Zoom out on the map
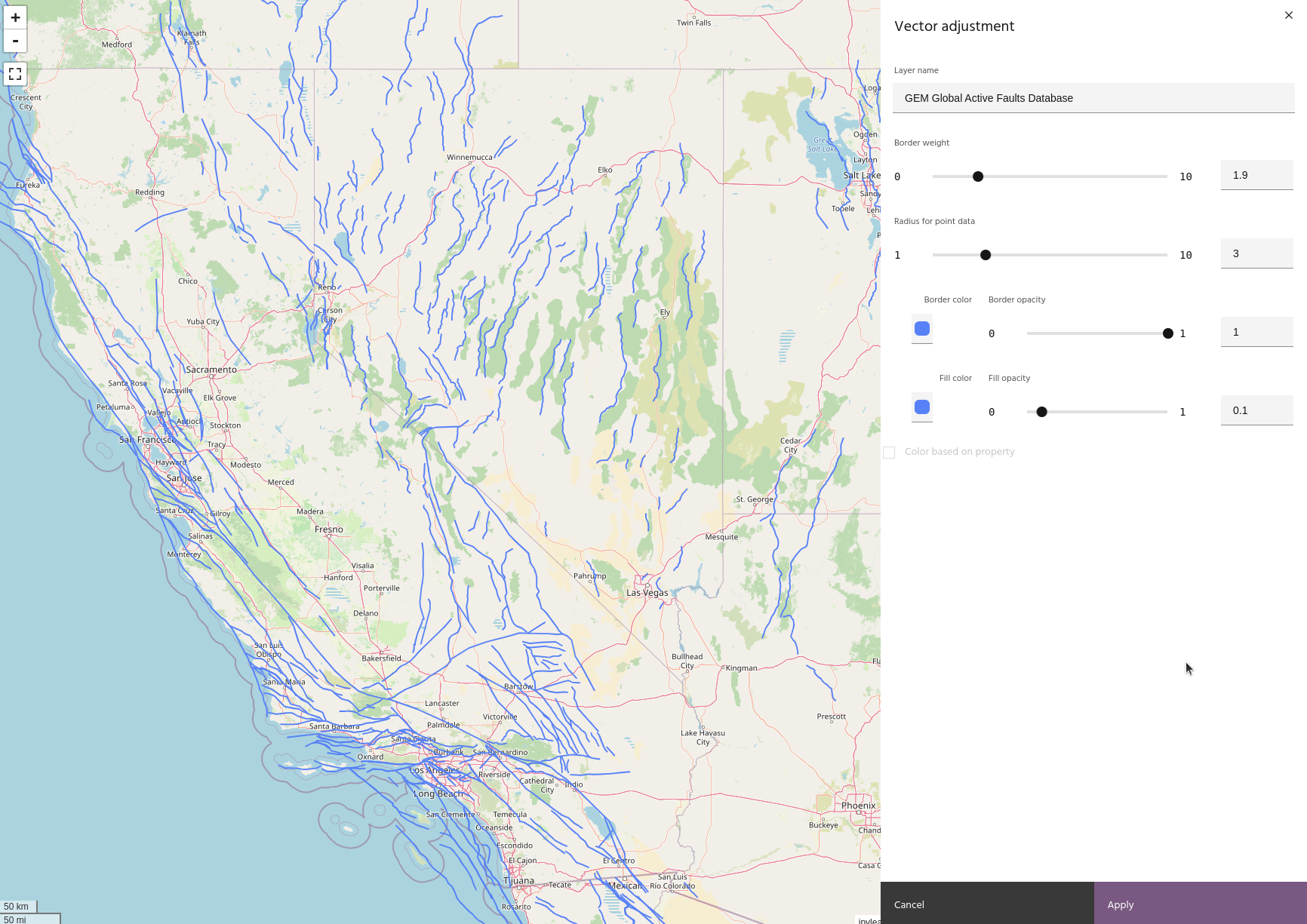 coord(15,41)
